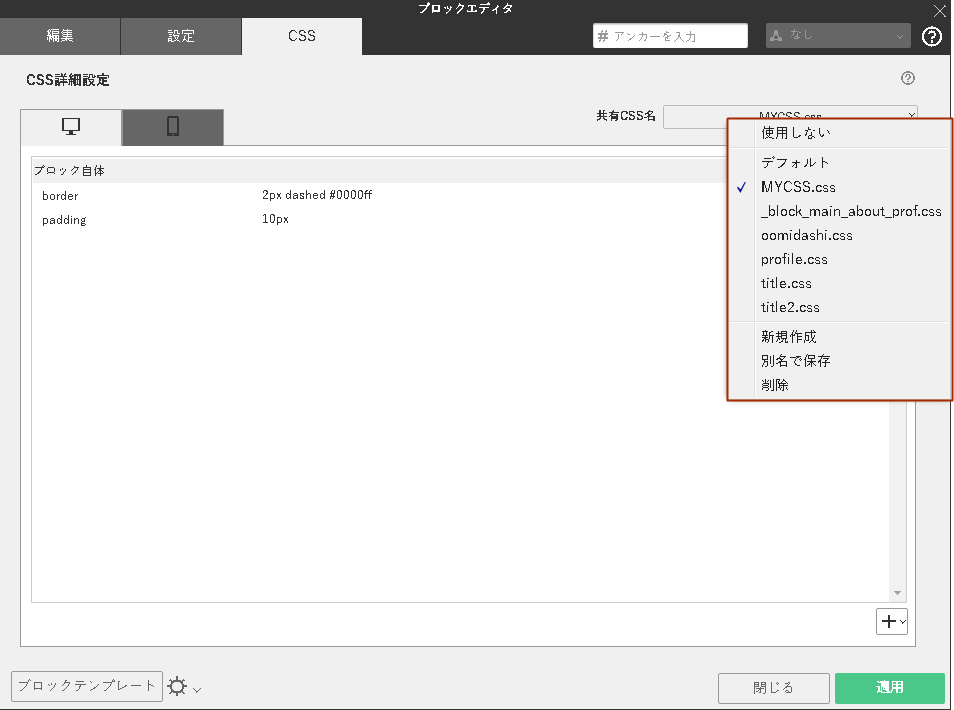Select oomidashi.css from the list
954x710 pixels.
840,235
